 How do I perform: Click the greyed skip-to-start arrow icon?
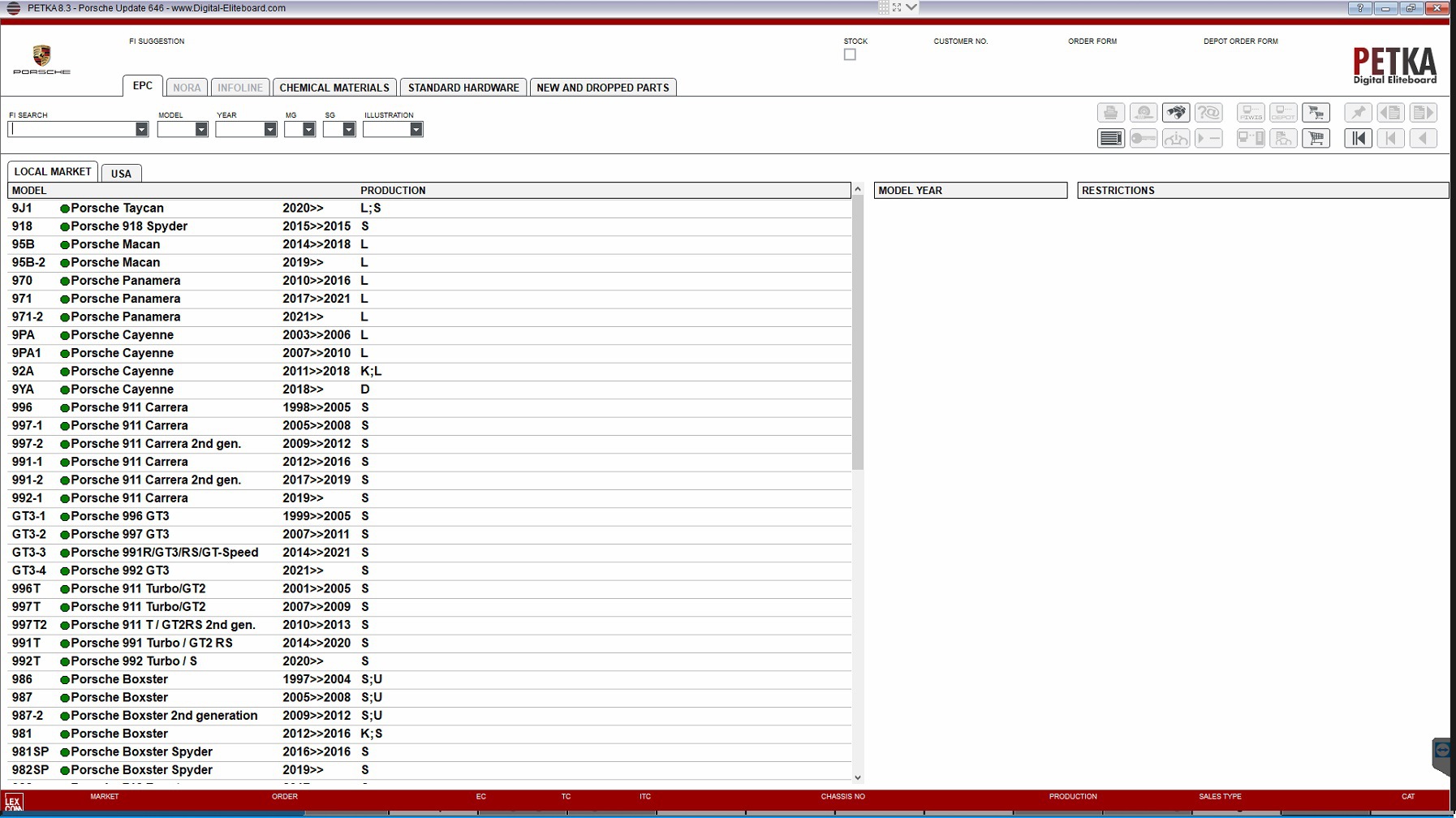[x=1390, y=139]
